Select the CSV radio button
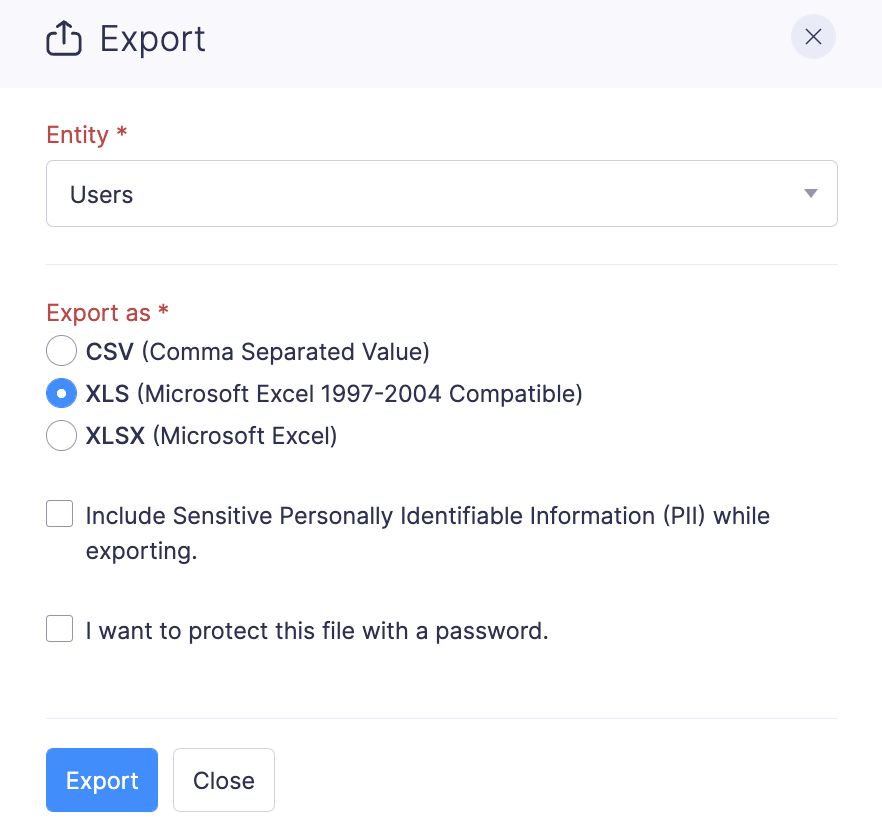 tap(61, 351)
